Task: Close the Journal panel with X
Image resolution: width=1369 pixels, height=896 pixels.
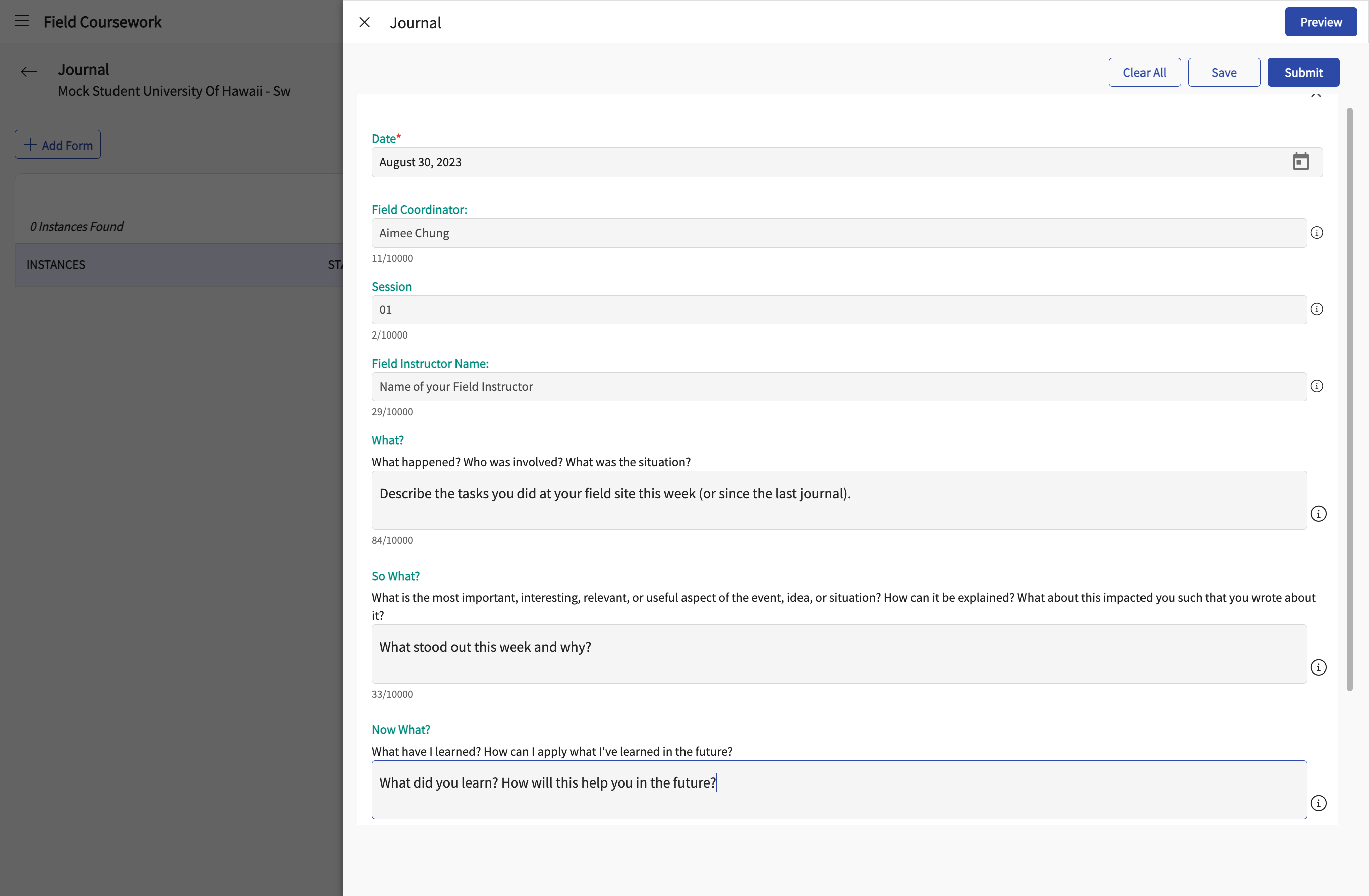Action: coord(364,22)
